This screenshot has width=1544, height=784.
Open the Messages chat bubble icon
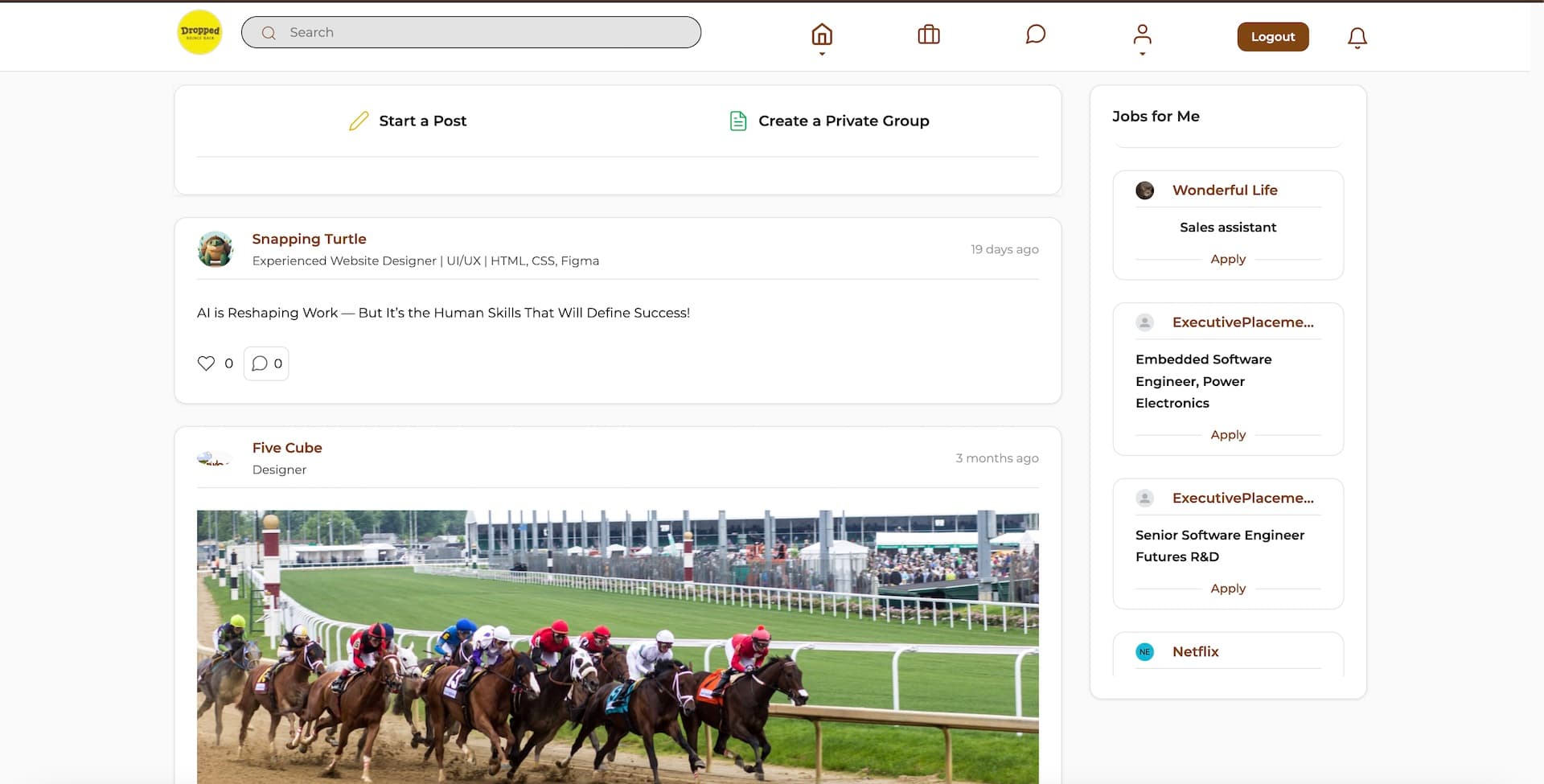coord(1035,34)
